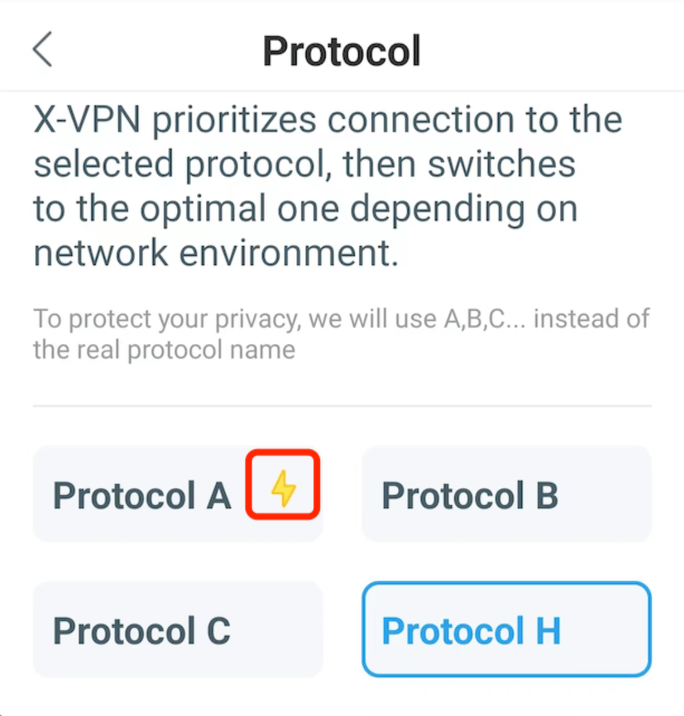This screenshot has height=716, width=684.
Task: Click the 'the real protocol name' text
Action: 164,350
